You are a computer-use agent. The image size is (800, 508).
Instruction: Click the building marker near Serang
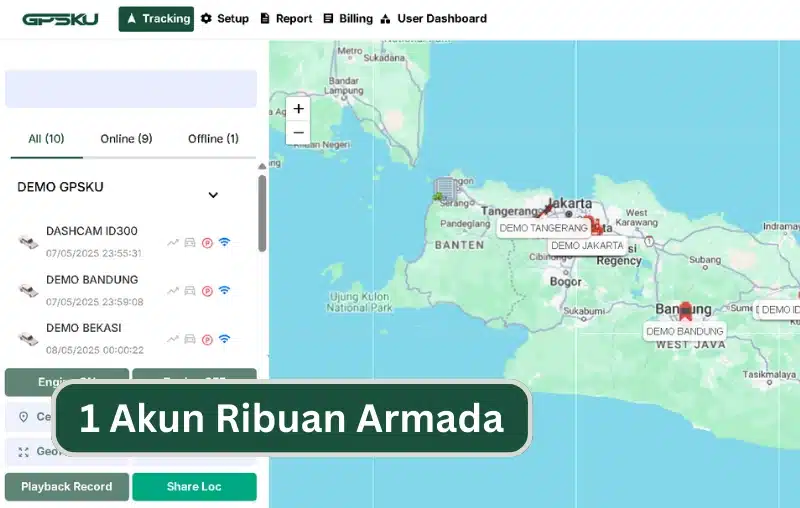445,189
